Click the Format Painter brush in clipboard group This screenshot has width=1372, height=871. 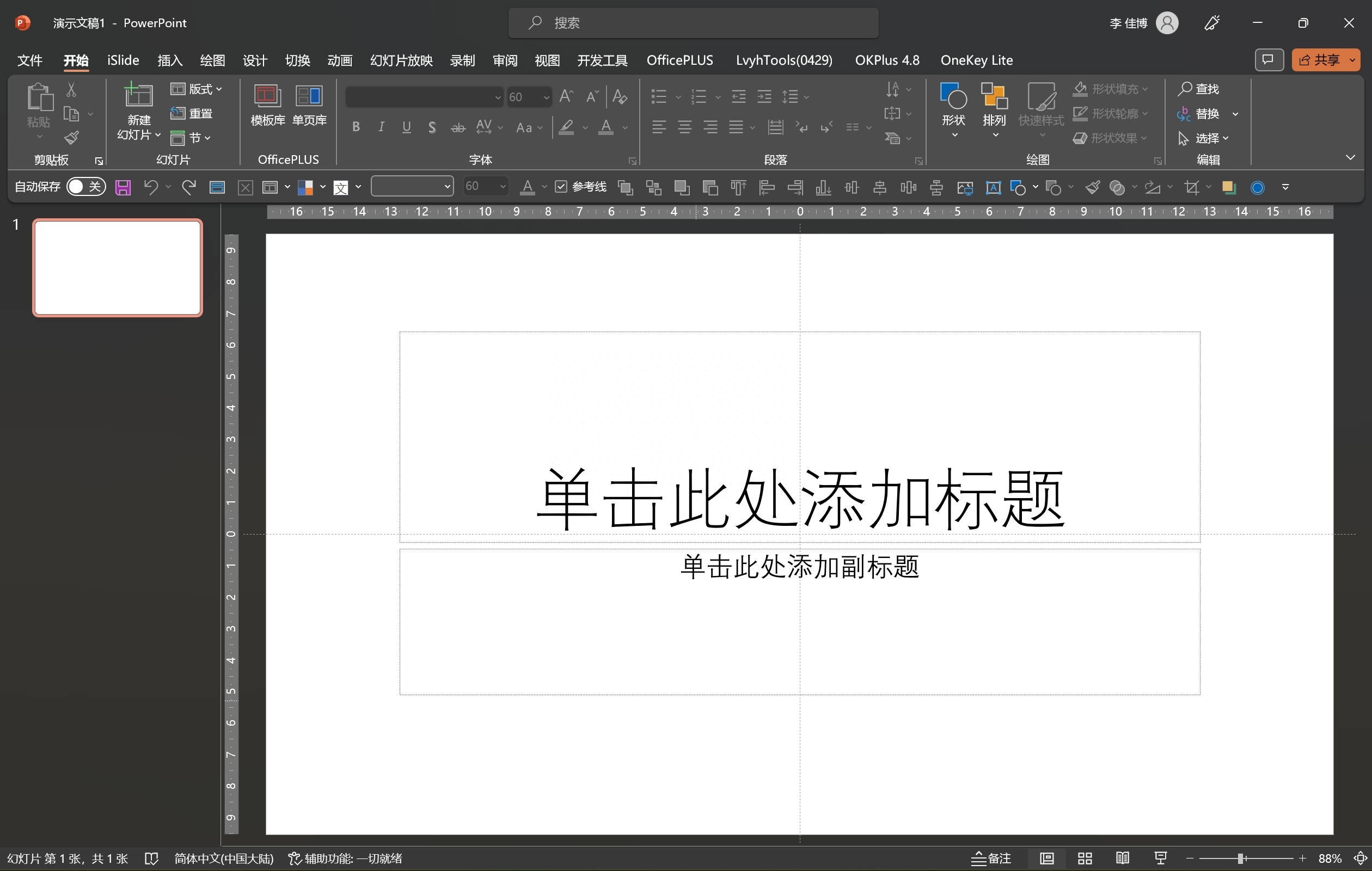click(71, 138)
